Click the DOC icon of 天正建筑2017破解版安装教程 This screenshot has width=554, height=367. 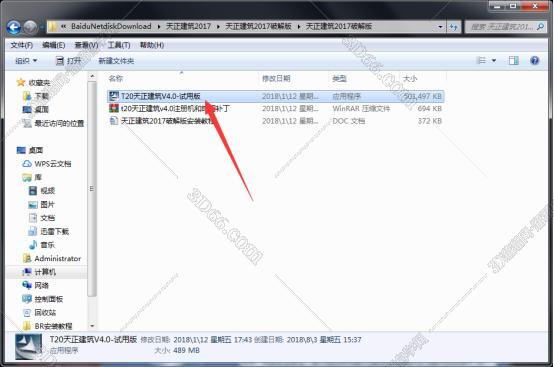(114, 120)
